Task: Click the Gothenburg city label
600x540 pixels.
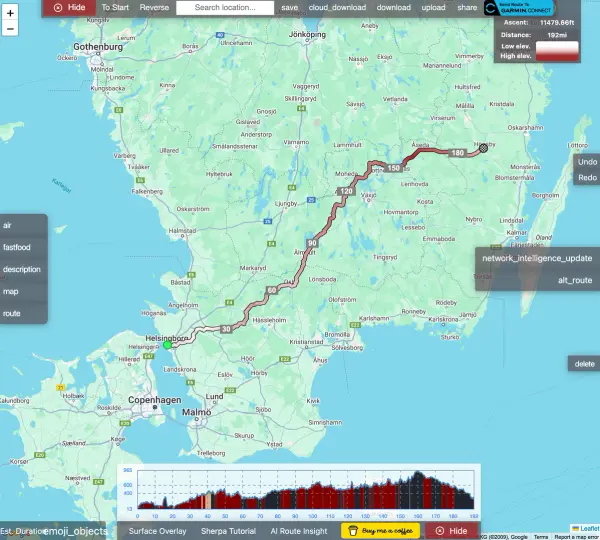Action: pos(98,47)
